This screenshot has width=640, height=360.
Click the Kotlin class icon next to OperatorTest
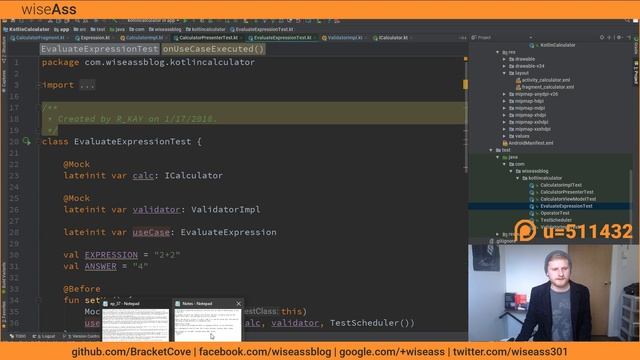click(x=531, y=213)
